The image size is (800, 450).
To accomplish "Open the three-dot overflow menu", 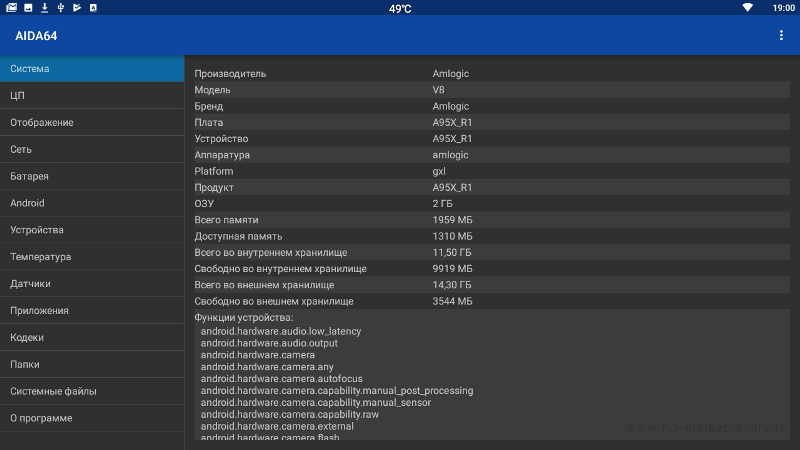I will [781, 35].
